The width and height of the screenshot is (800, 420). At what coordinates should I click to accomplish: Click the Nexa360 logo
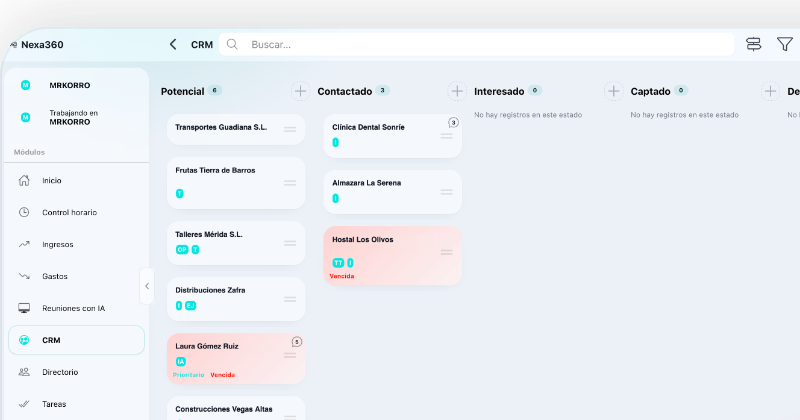[37, 45]
